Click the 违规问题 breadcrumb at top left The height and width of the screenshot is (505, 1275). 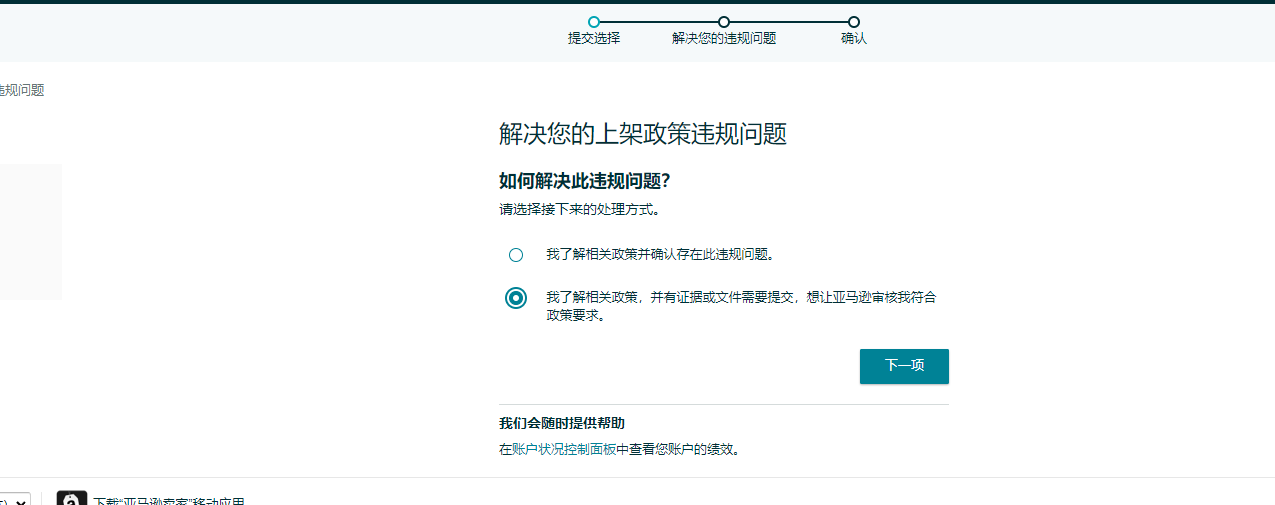point(21,90)
